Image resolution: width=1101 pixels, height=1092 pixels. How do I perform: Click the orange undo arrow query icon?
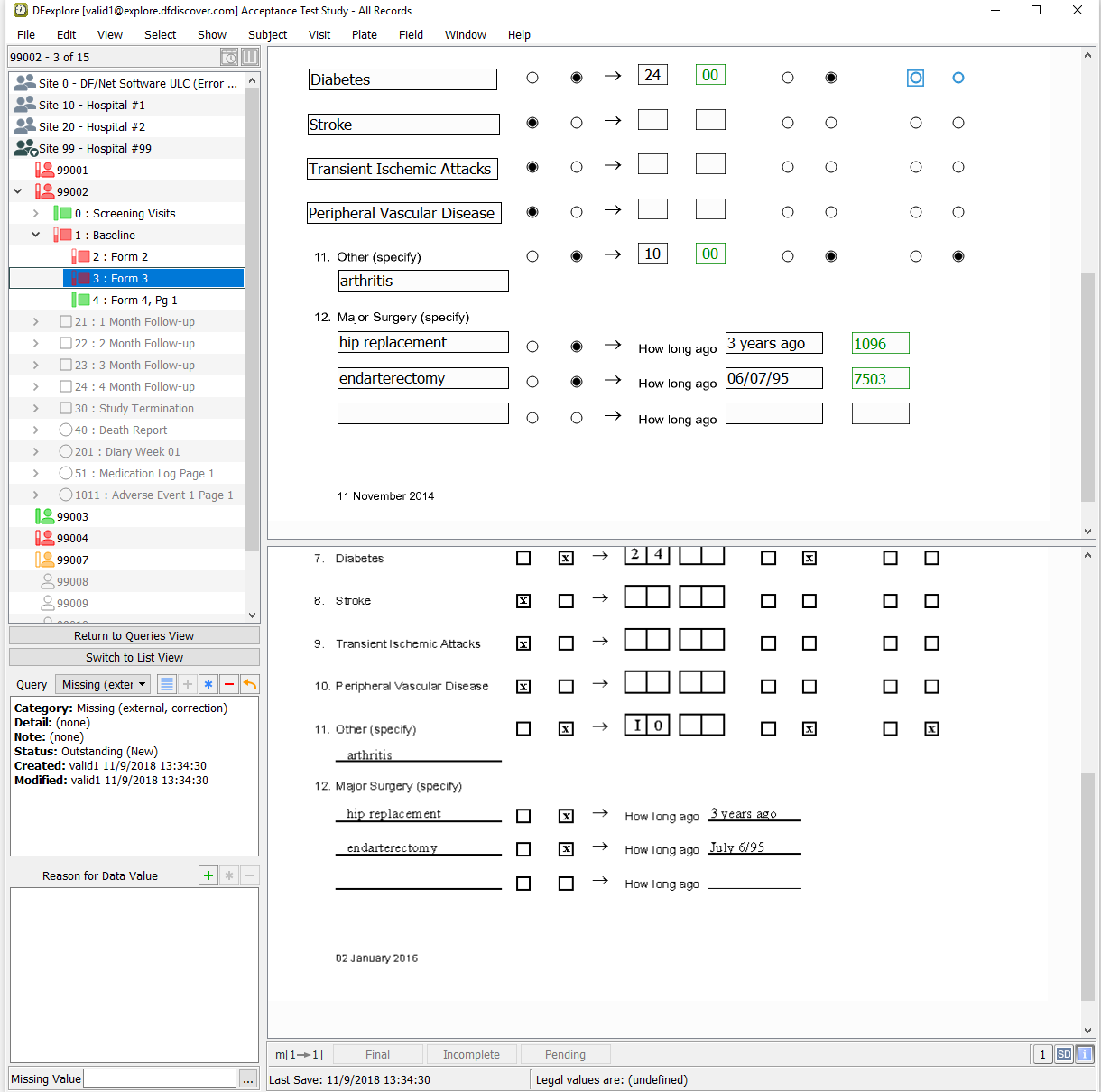pos(250,684)
